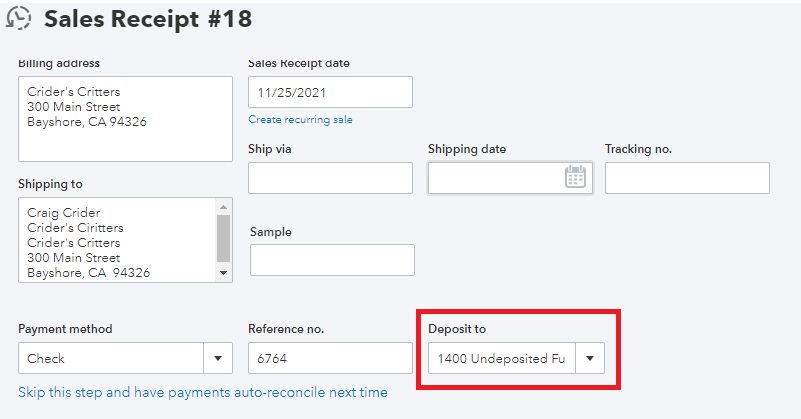Click the Sales Receipt #18 heading
This screenshot has width=801, height=419.
point(148,18)
